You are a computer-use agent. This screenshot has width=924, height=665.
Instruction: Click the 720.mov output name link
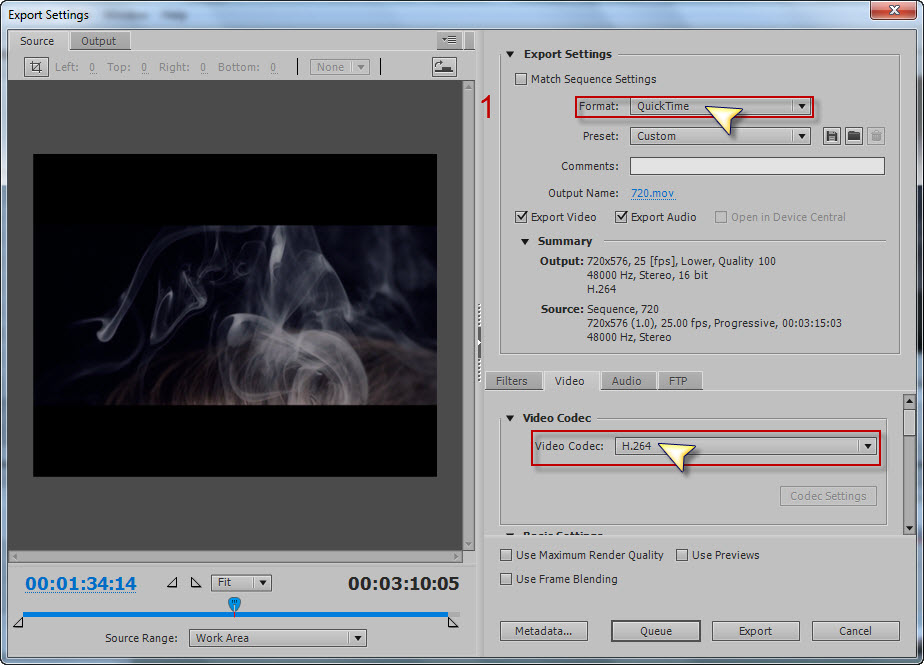(652, 193)
